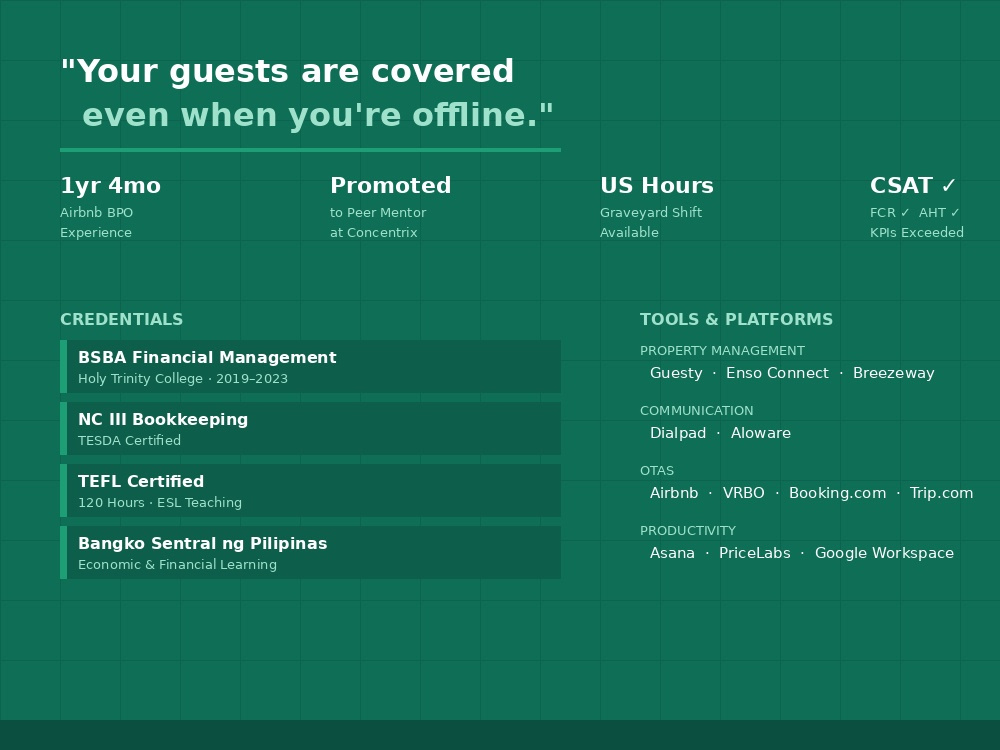Select the "Bangko Sentral ng Pilipinas" credential title
The height and width of the screenshot is (750, 1000).
pyautogui.click(x=202, y=543)
